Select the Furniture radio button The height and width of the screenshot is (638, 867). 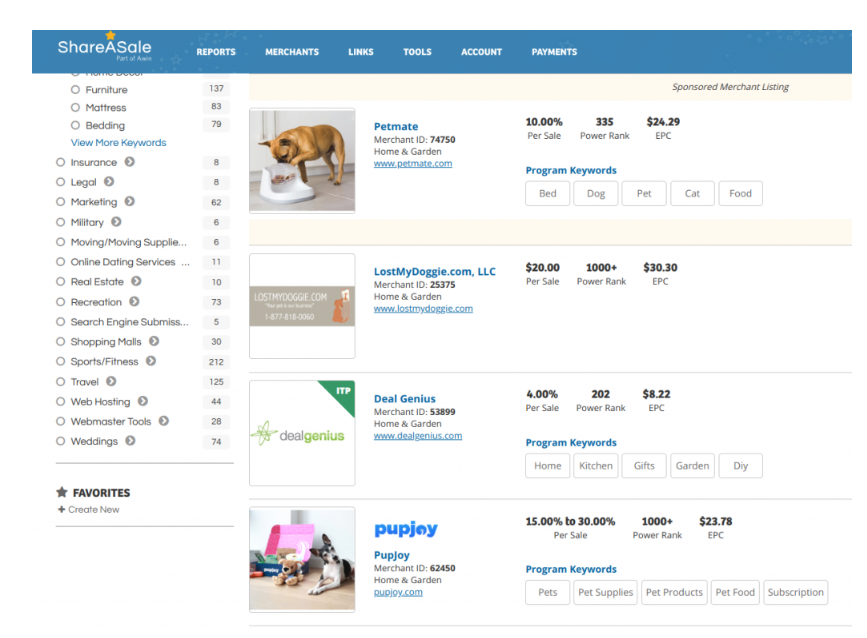(75, 90)
